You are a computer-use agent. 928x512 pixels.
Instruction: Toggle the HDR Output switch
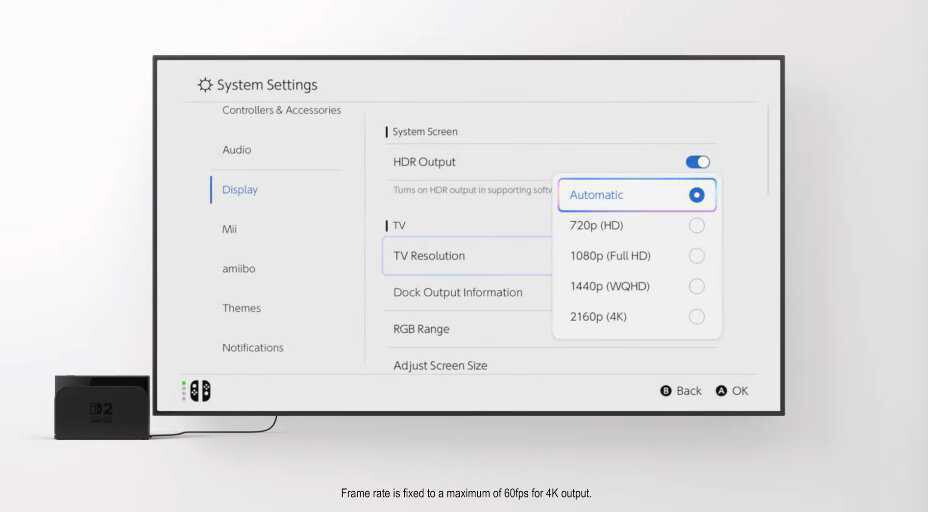pyautogui.click(x=697, y=162)
